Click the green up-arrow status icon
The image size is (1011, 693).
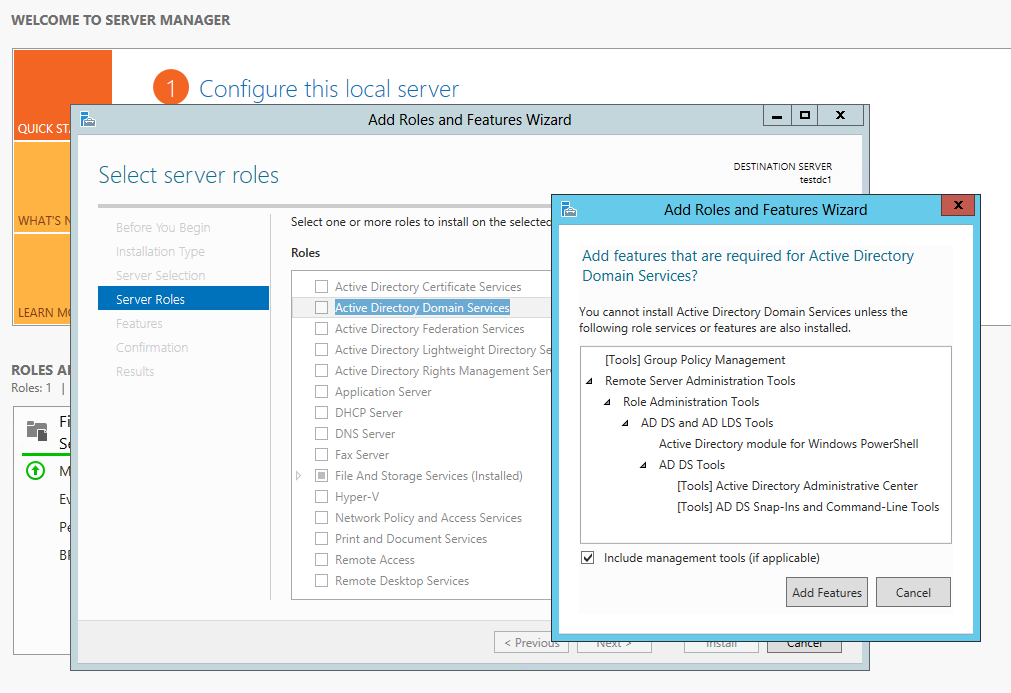[x=35, y=471]
